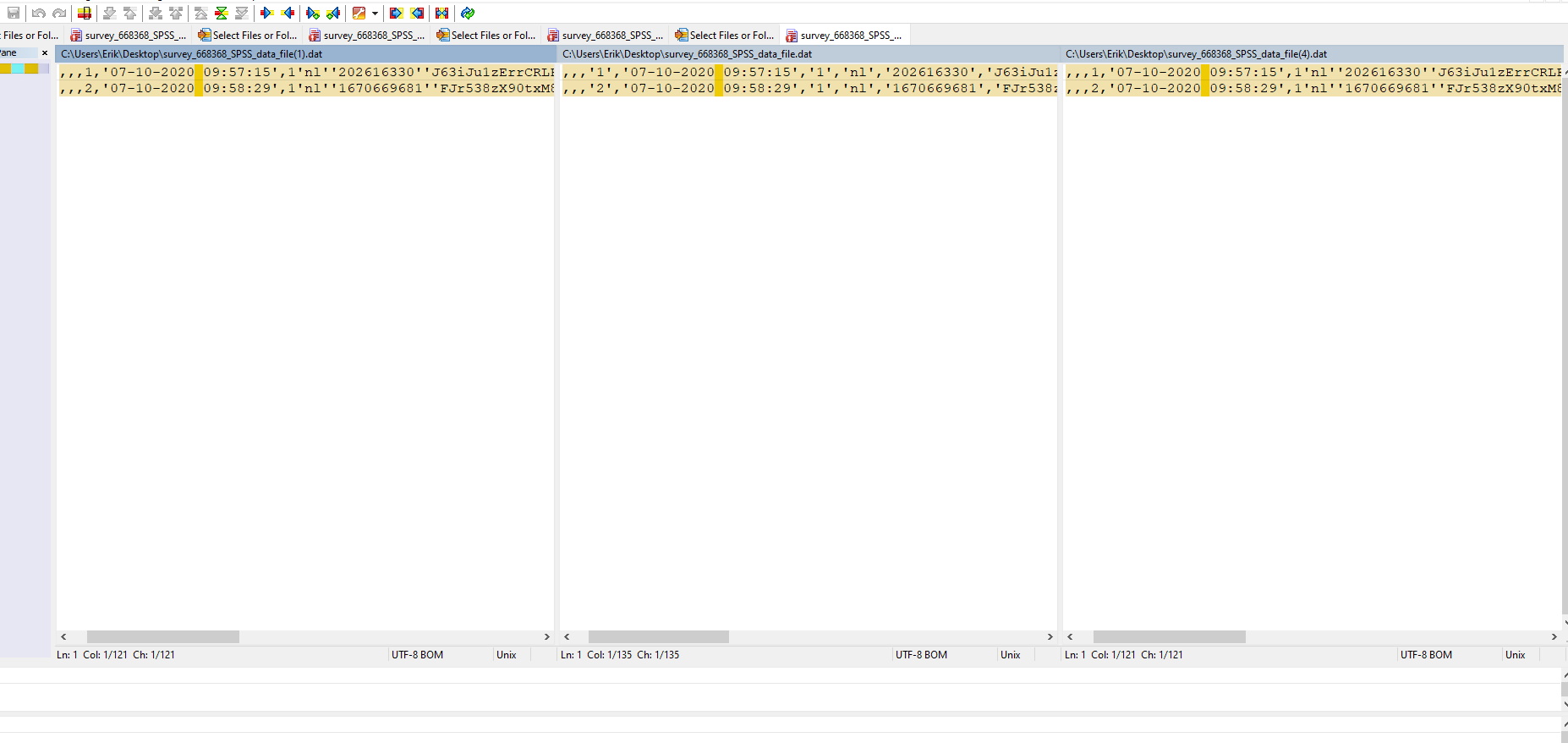This screenshot has height=743, width=1568.
Task: Click the yellow difference marker in Location pane
Action: 31,69
